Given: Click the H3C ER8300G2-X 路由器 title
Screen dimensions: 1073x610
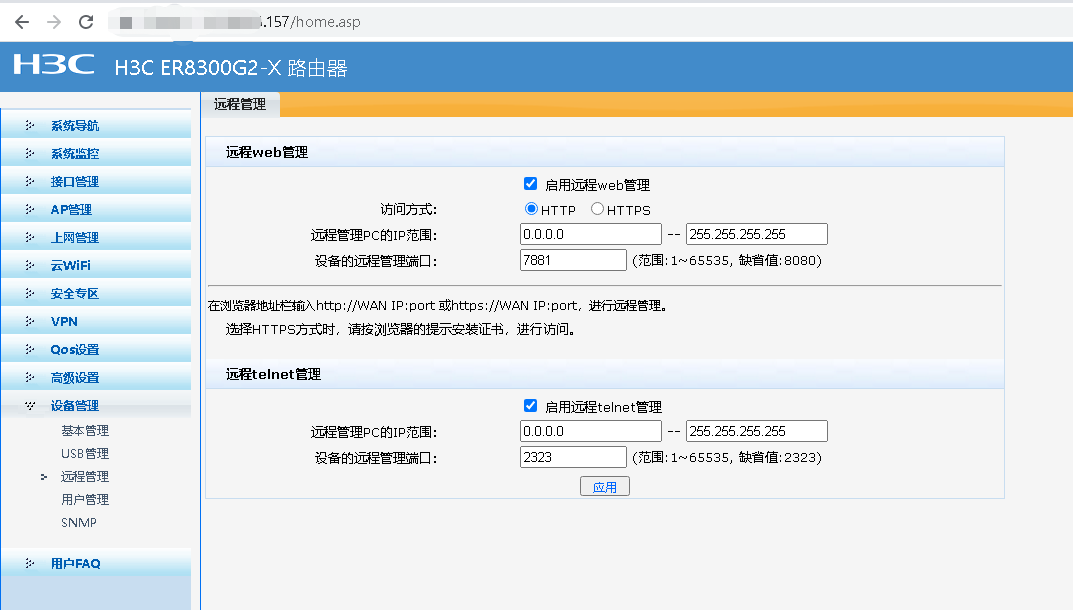Looking at the screenshot, I should click(231, 68).
